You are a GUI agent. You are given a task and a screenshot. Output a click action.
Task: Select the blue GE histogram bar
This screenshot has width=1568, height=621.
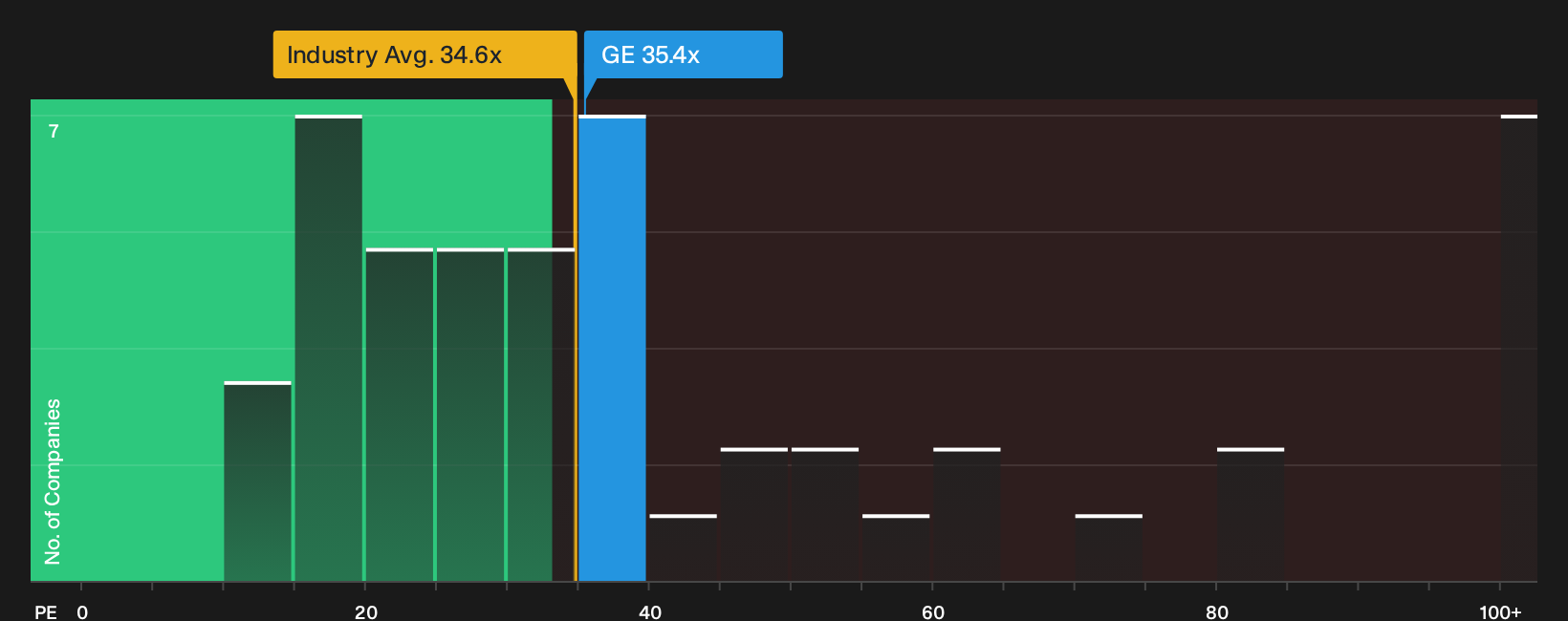click(612, 348)
